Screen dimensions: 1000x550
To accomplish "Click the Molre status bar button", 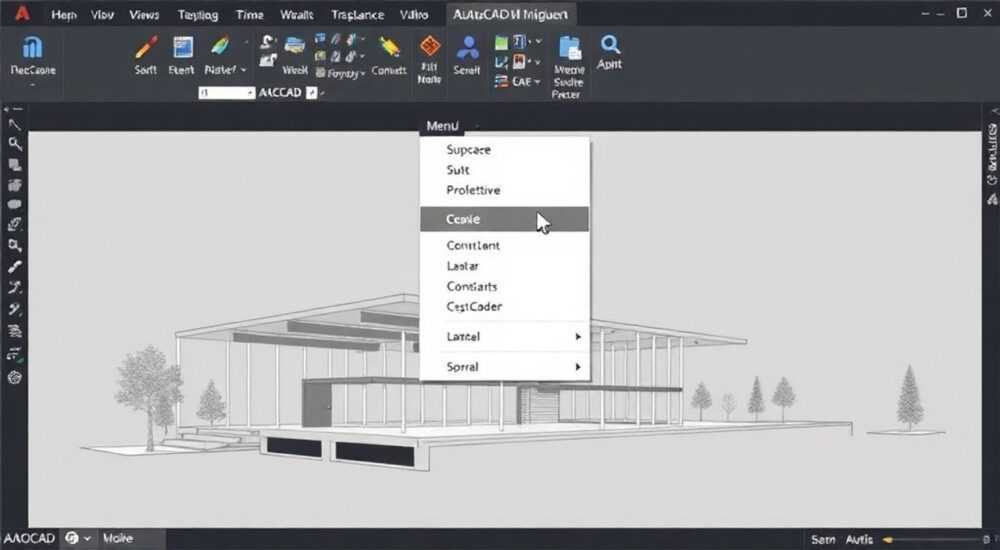I will [118, 539].
